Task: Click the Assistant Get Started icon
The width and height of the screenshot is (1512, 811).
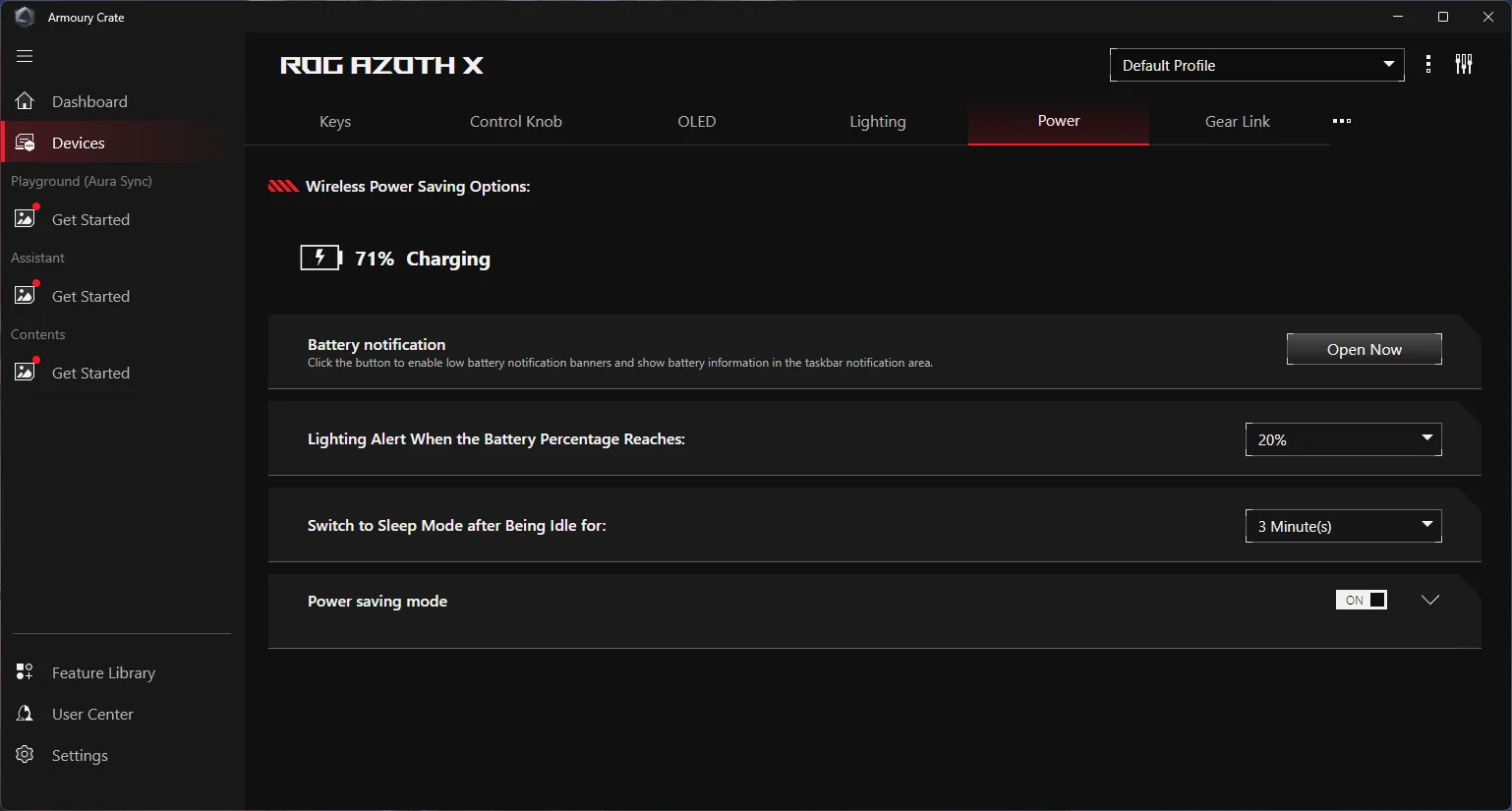Action: 26,294
